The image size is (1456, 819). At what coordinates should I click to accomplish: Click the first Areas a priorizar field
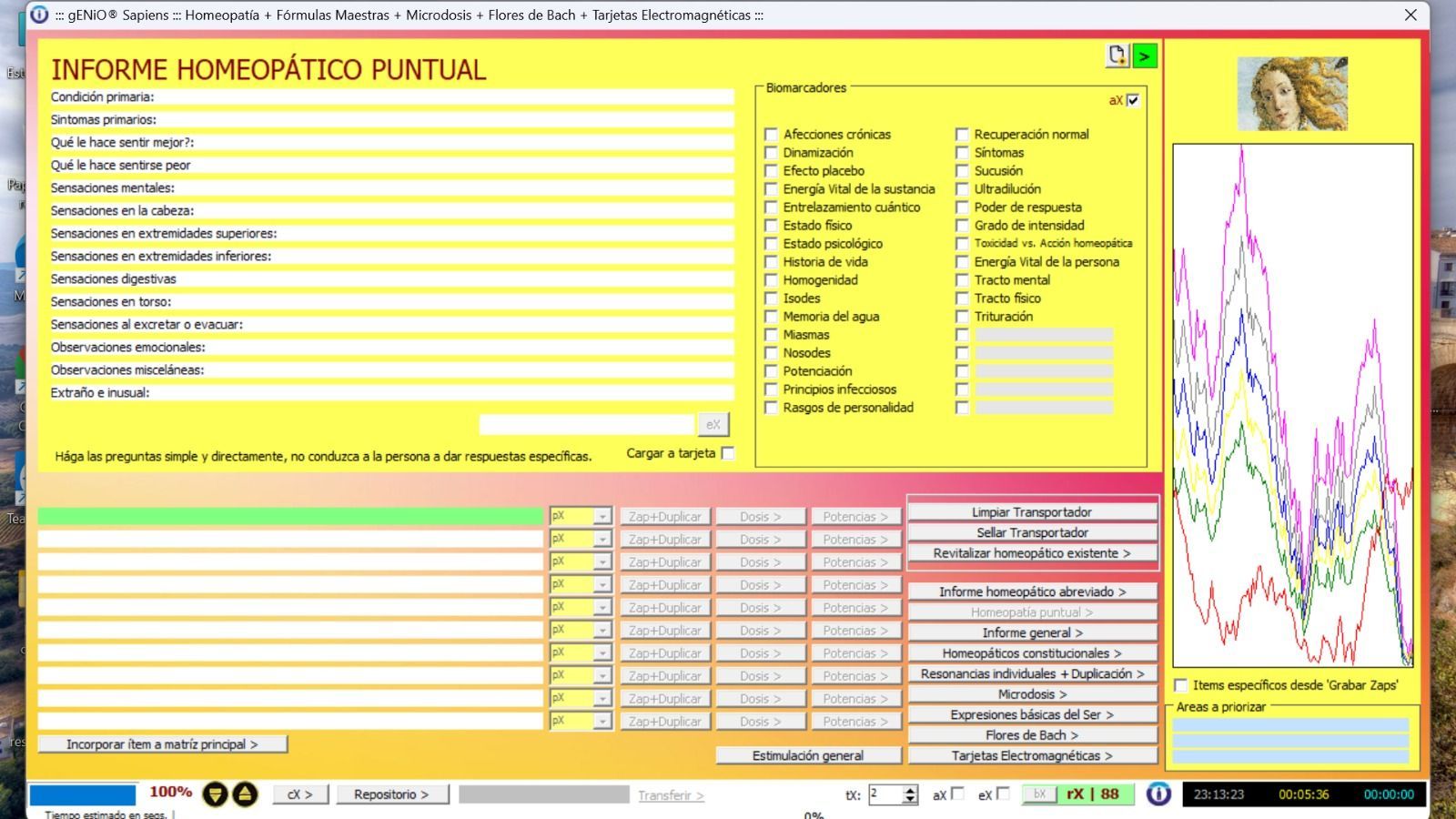(1290, 725)
